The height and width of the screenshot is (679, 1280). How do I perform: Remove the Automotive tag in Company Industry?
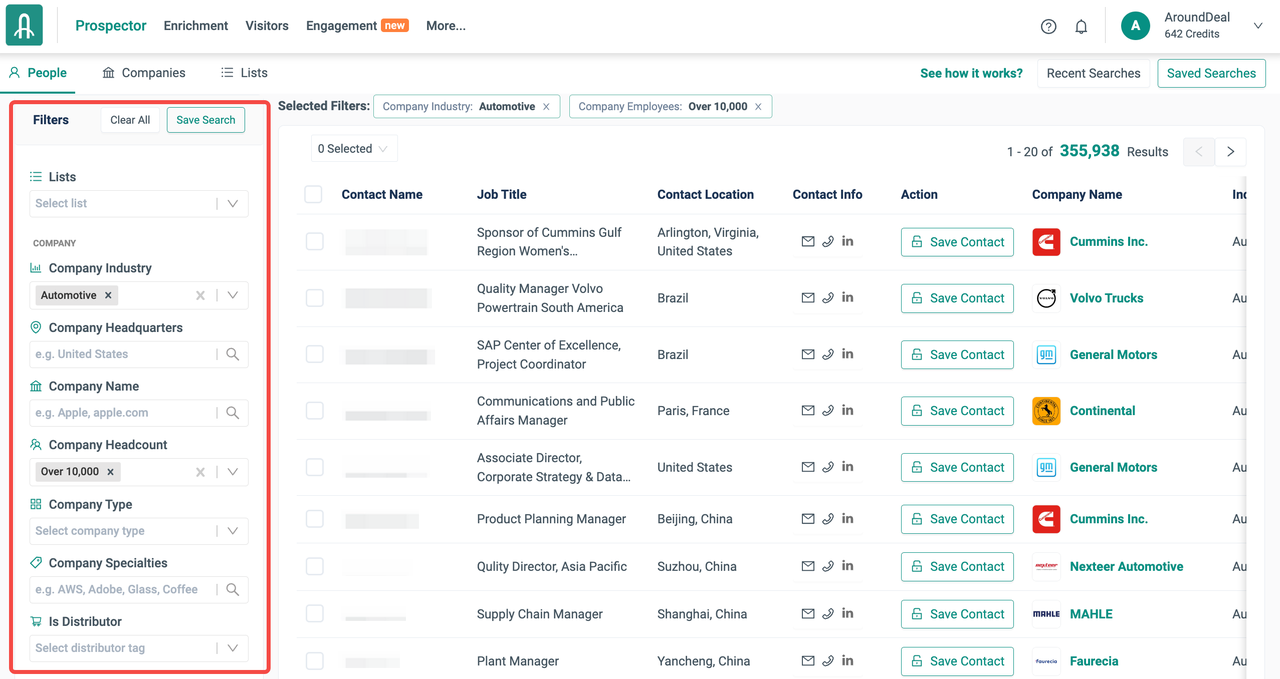pos(109,296)
